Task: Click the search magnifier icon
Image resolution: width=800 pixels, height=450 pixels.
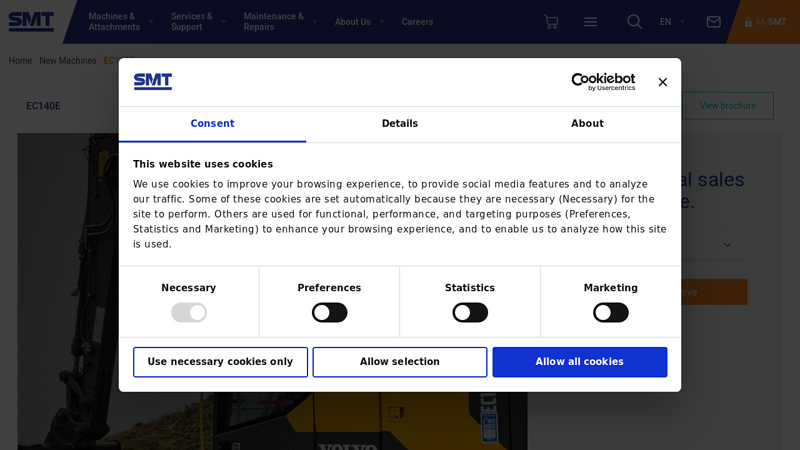Action: tap(634, 22)
